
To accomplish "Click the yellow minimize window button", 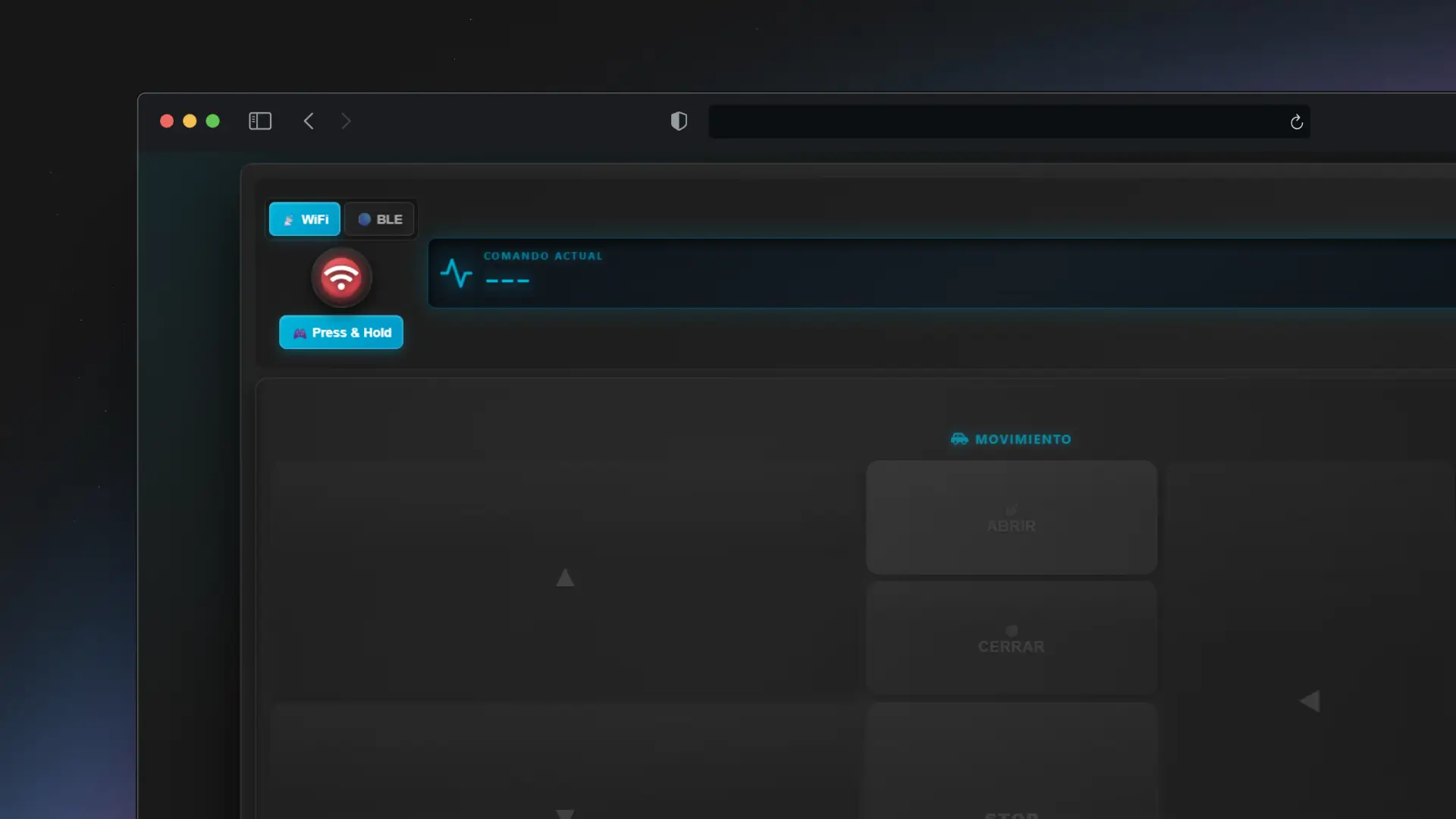I will tap(190, 121).
